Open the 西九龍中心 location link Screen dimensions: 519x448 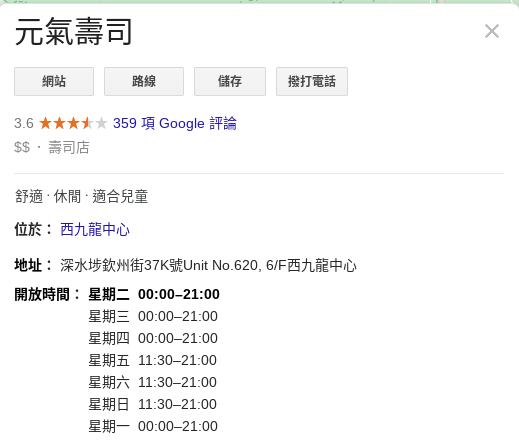95,230
